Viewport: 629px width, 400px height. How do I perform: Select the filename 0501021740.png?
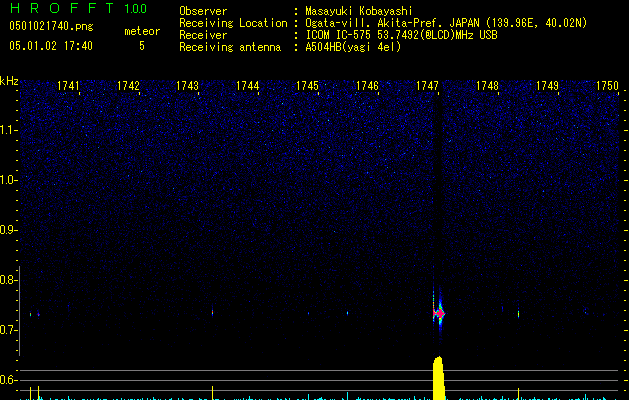pyautogui.click(x=51, y=26)
